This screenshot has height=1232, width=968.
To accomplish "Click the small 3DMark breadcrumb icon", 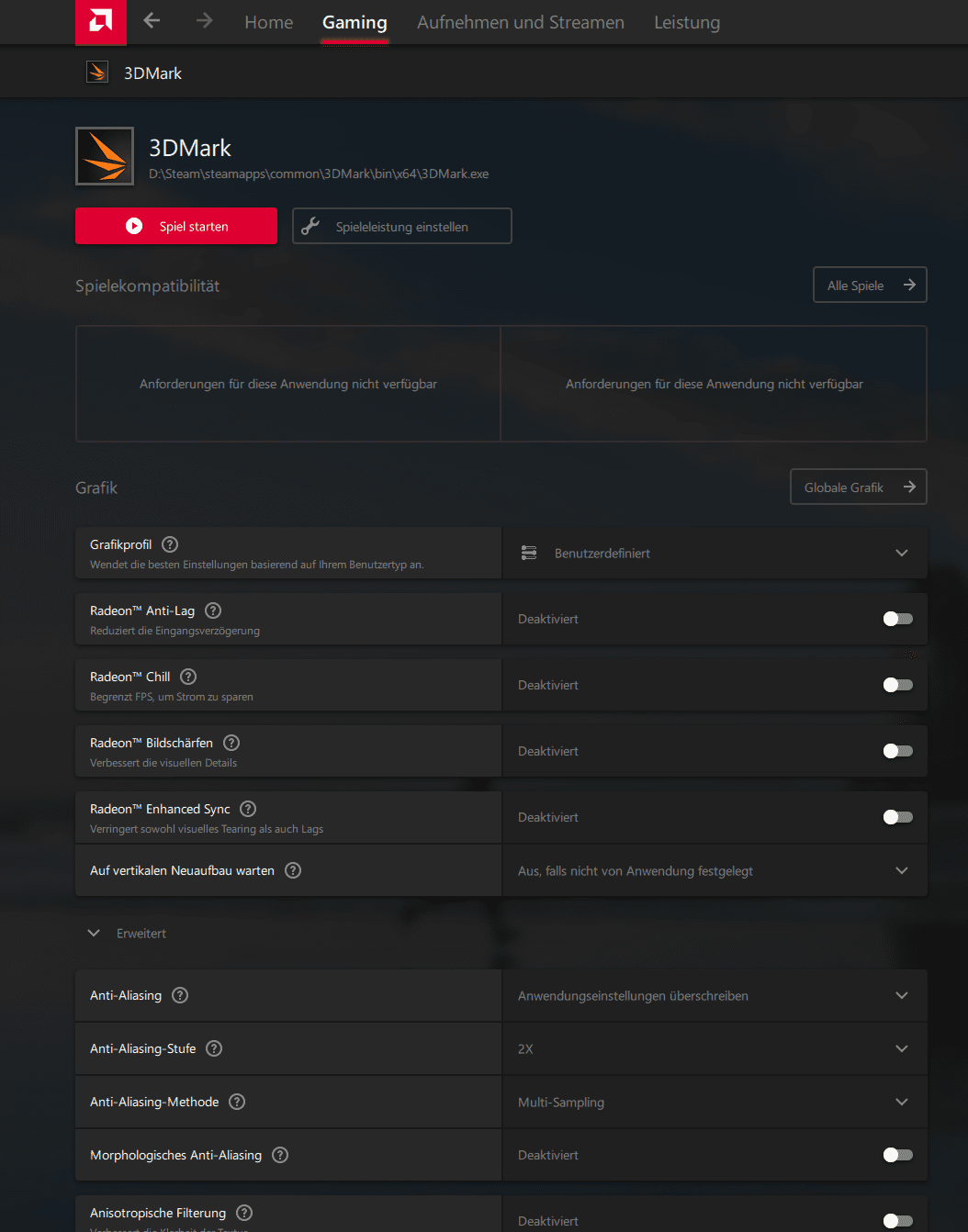I will coord(97,72).
